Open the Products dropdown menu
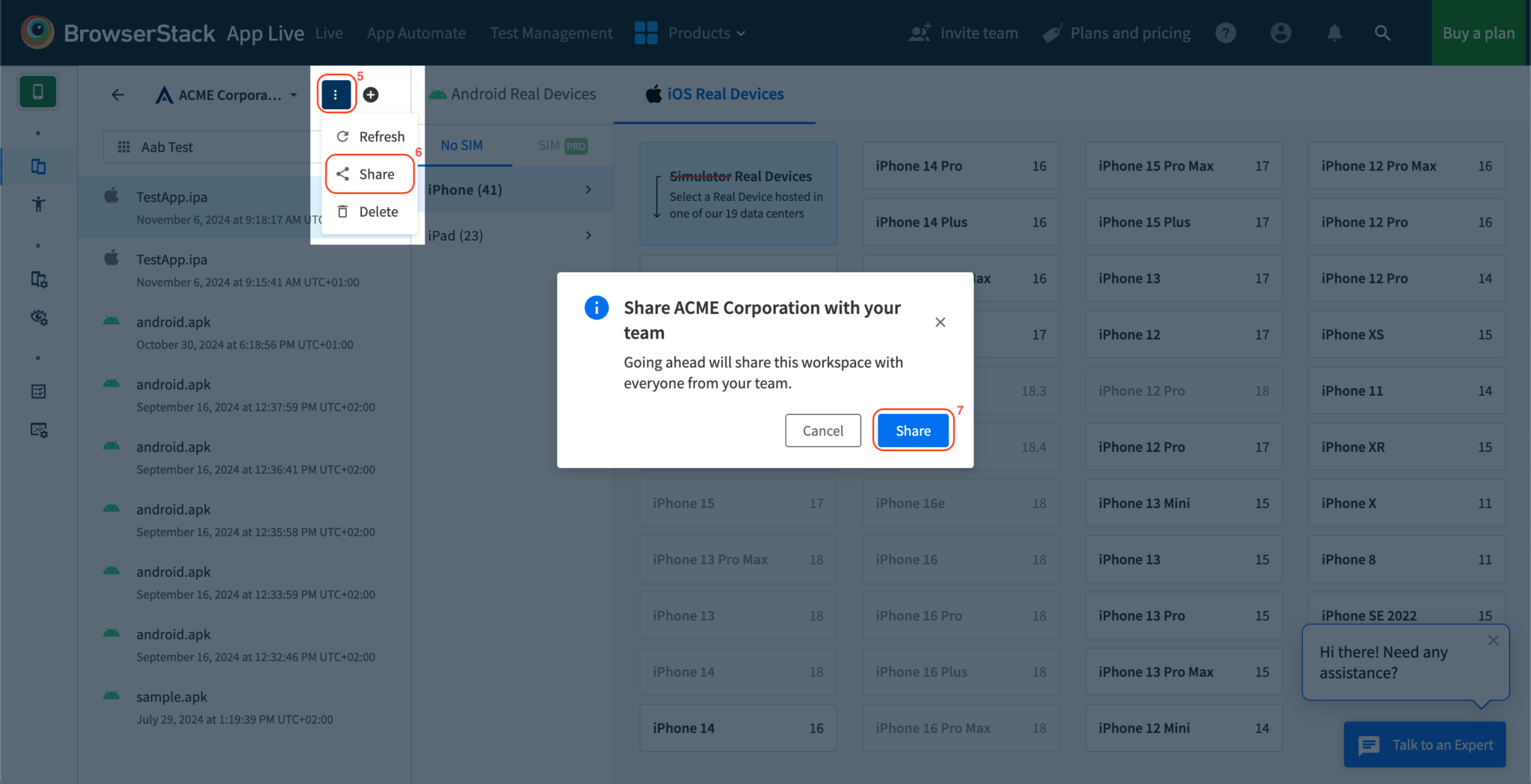 [690, 33]
